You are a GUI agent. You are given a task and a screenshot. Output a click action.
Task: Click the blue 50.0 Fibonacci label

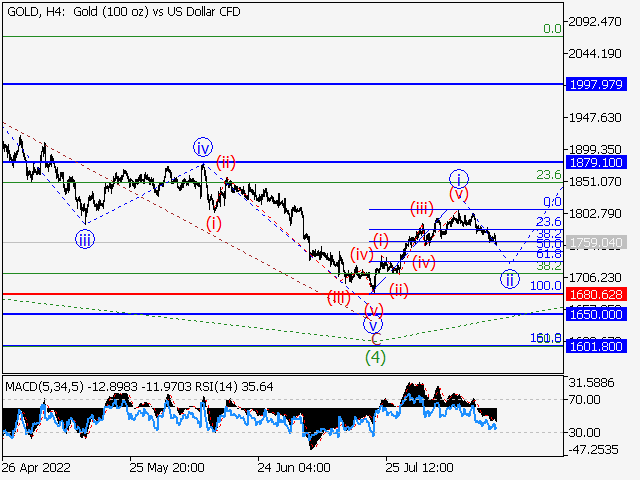(x=549, y=244)
